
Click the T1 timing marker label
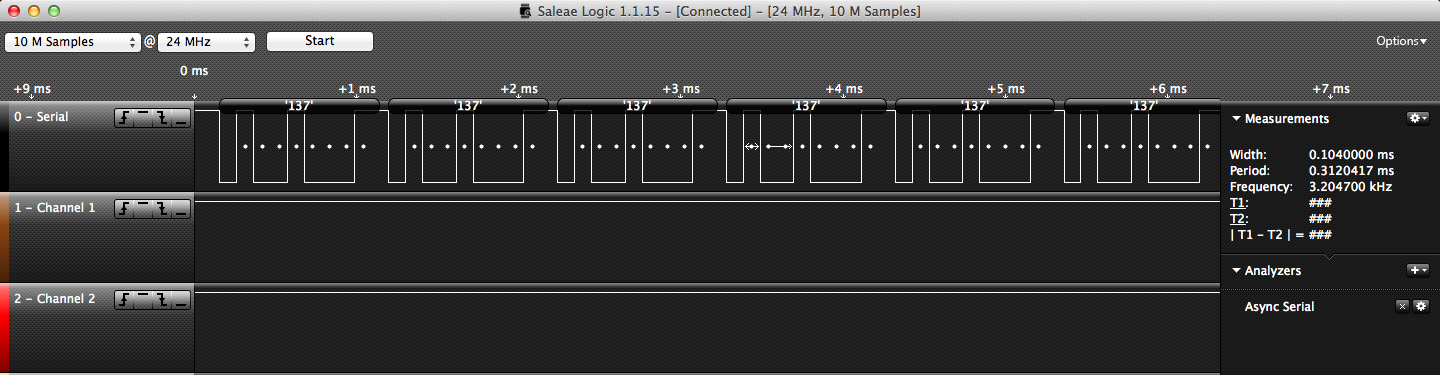coord(1238,202)
